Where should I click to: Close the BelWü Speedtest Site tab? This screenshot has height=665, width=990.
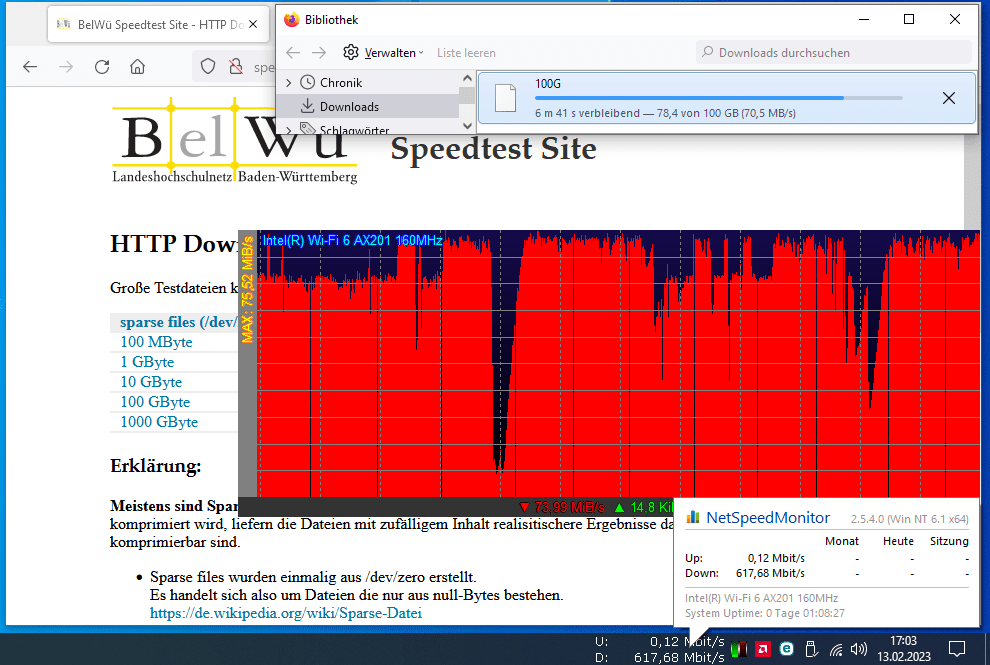click(253, 25)
